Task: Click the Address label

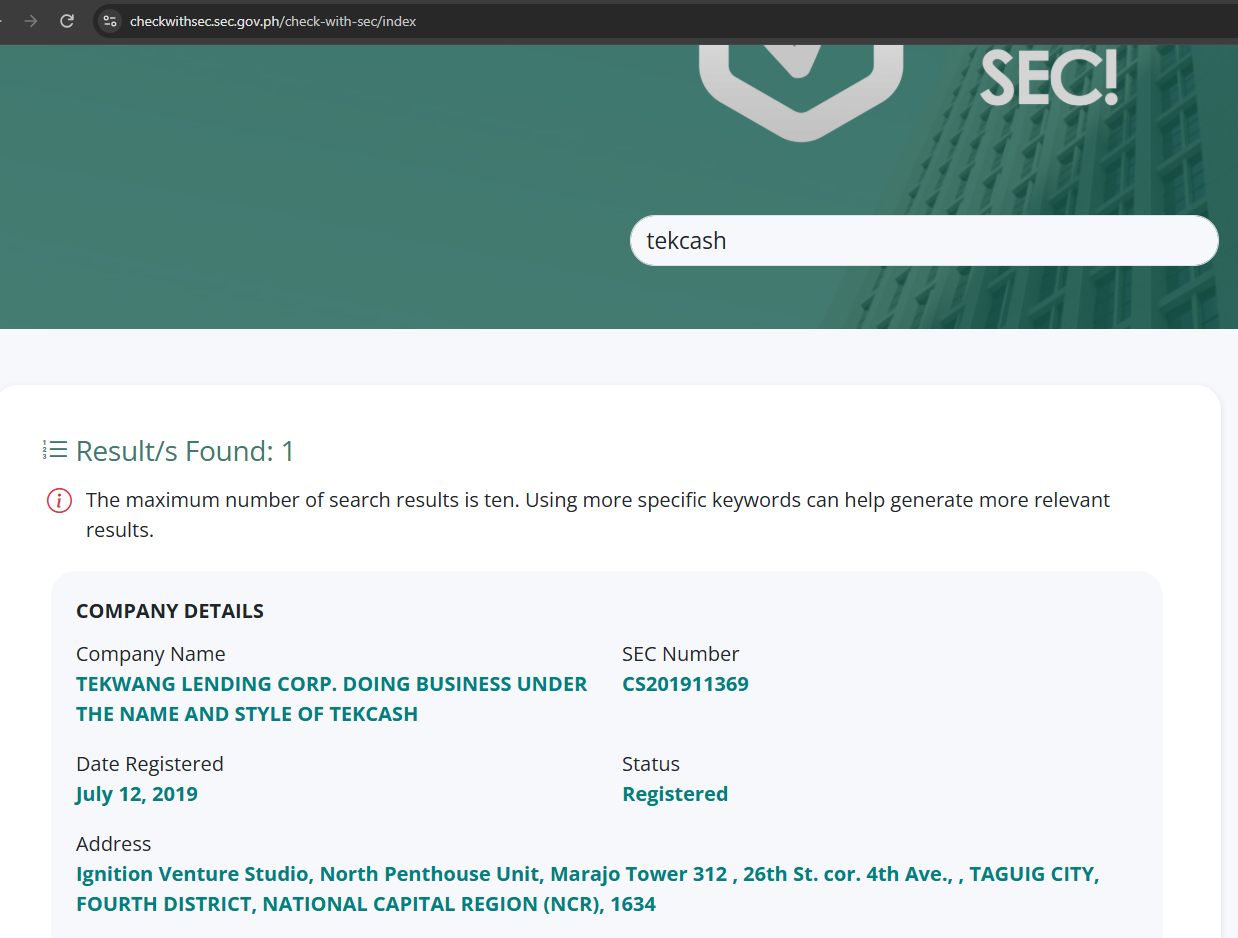Action: (x=114, y=844)
